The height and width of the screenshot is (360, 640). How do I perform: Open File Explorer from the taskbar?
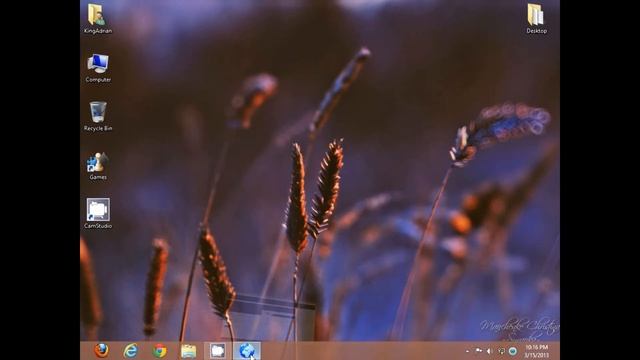[x=189, y=351]
